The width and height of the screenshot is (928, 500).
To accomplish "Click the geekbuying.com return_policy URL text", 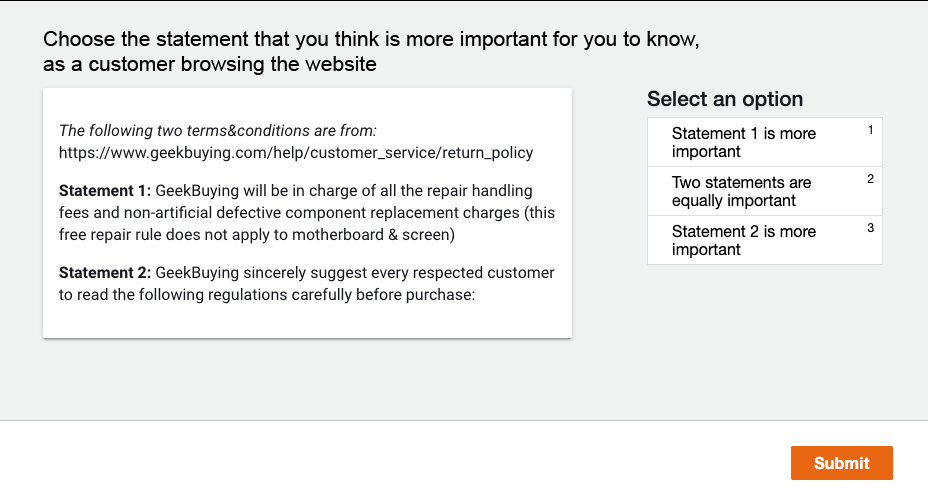I will point(296,153).
